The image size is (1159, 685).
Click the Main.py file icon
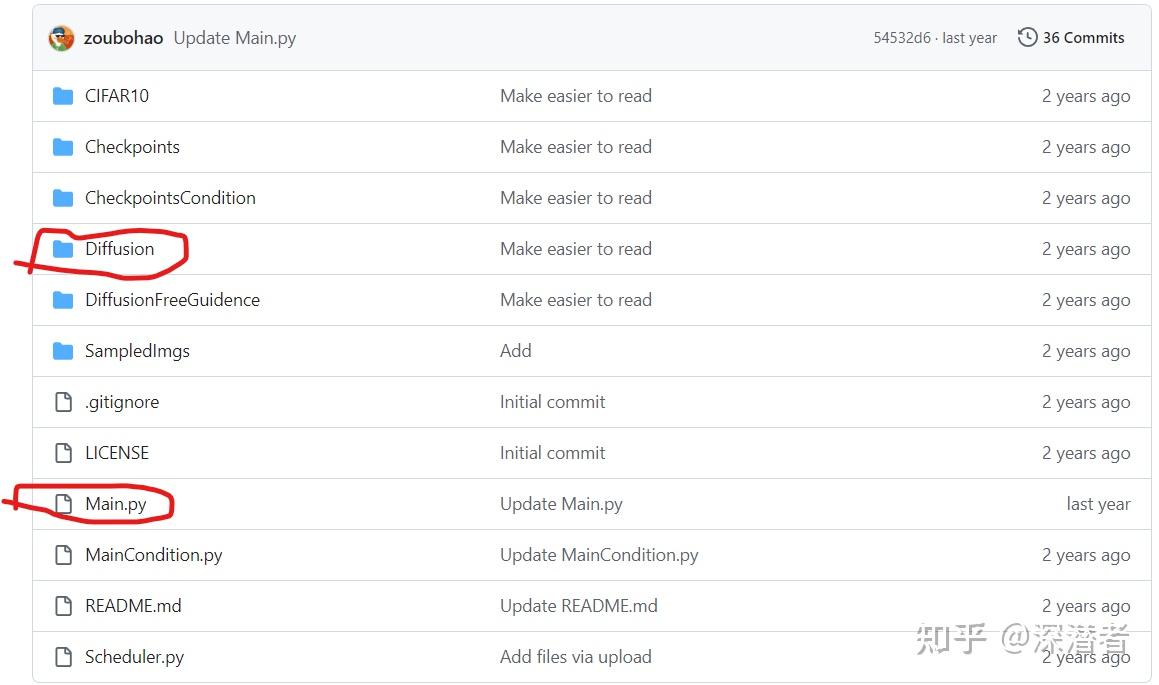[63, 504]
